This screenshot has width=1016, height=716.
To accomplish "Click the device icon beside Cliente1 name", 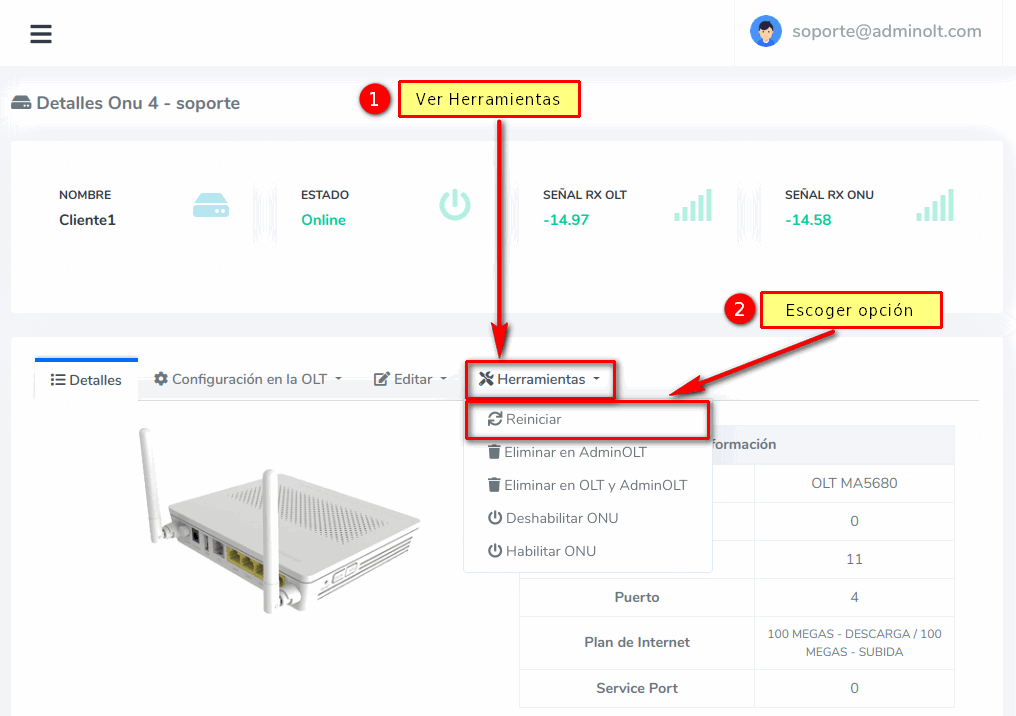I will (x=211, y=206).
